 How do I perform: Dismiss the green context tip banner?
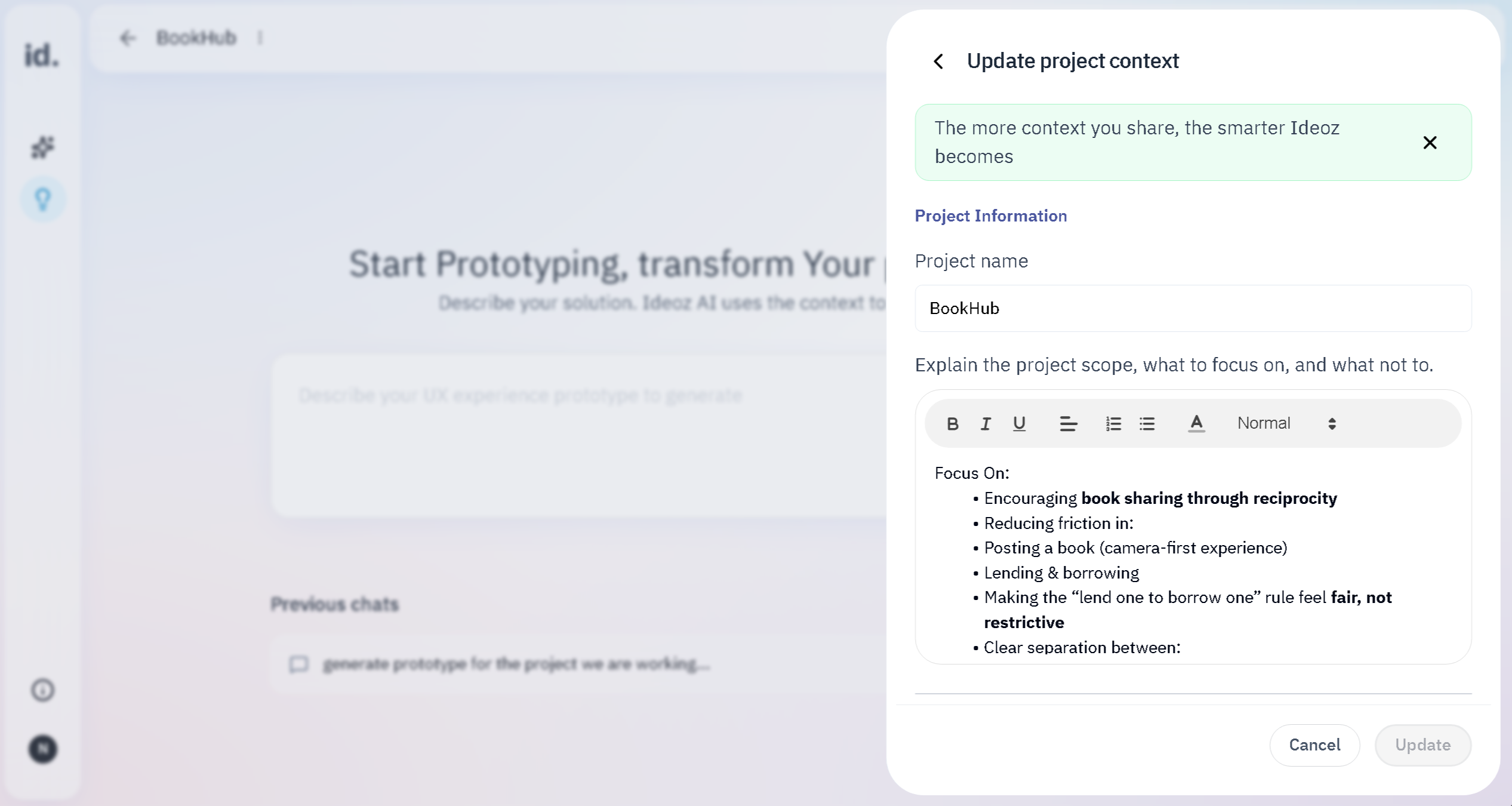pyautogui.click(x=1430, y=143)
